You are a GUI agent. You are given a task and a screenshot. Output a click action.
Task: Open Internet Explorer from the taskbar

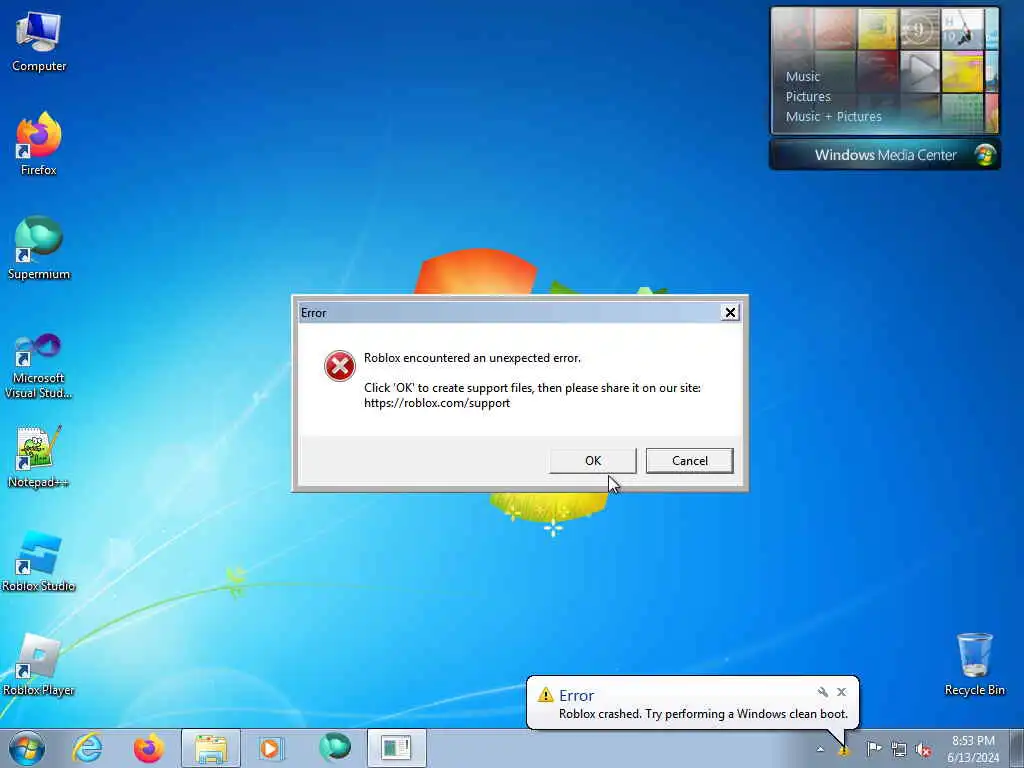coord(87,748)
